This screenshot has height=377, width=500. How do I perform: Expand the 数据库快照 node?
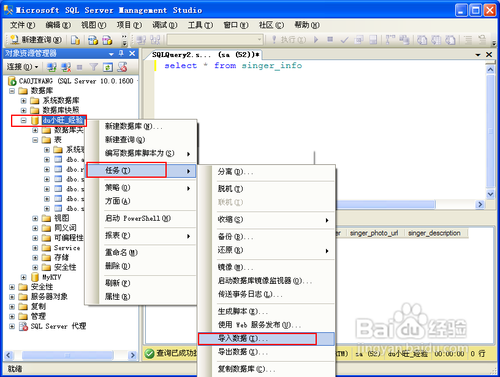[24, 110]
